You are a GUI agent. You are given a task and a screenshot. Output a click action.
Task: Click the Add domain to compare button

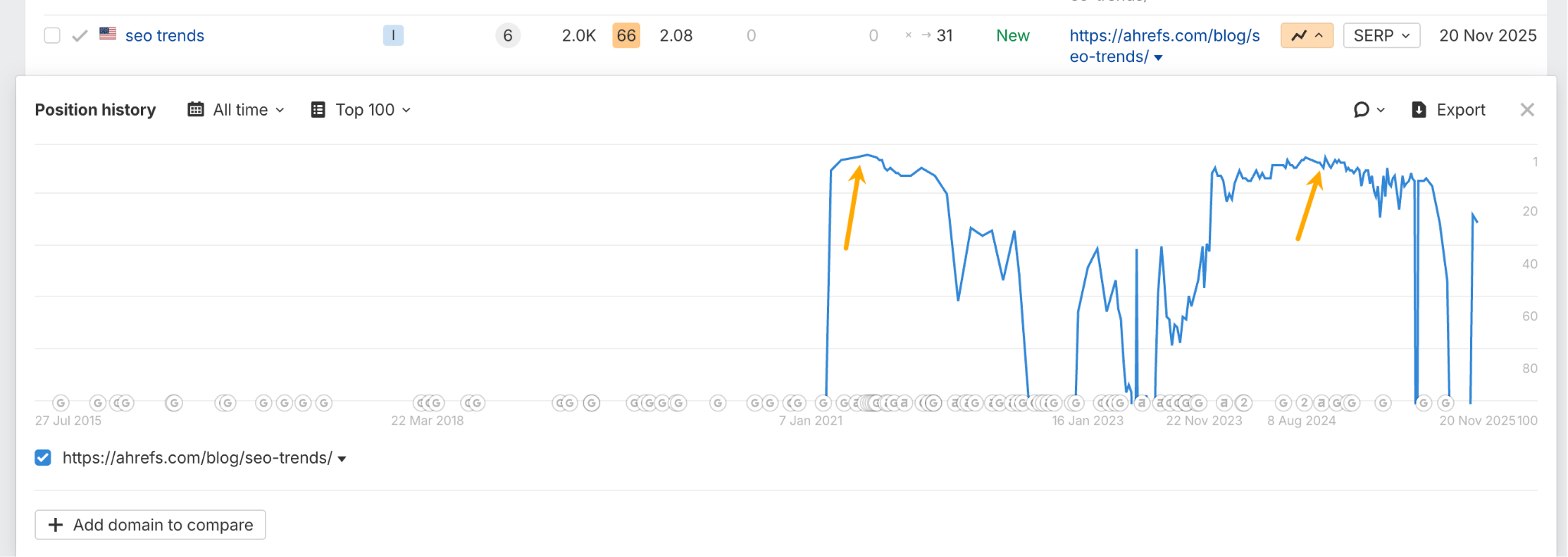point(149,525)
